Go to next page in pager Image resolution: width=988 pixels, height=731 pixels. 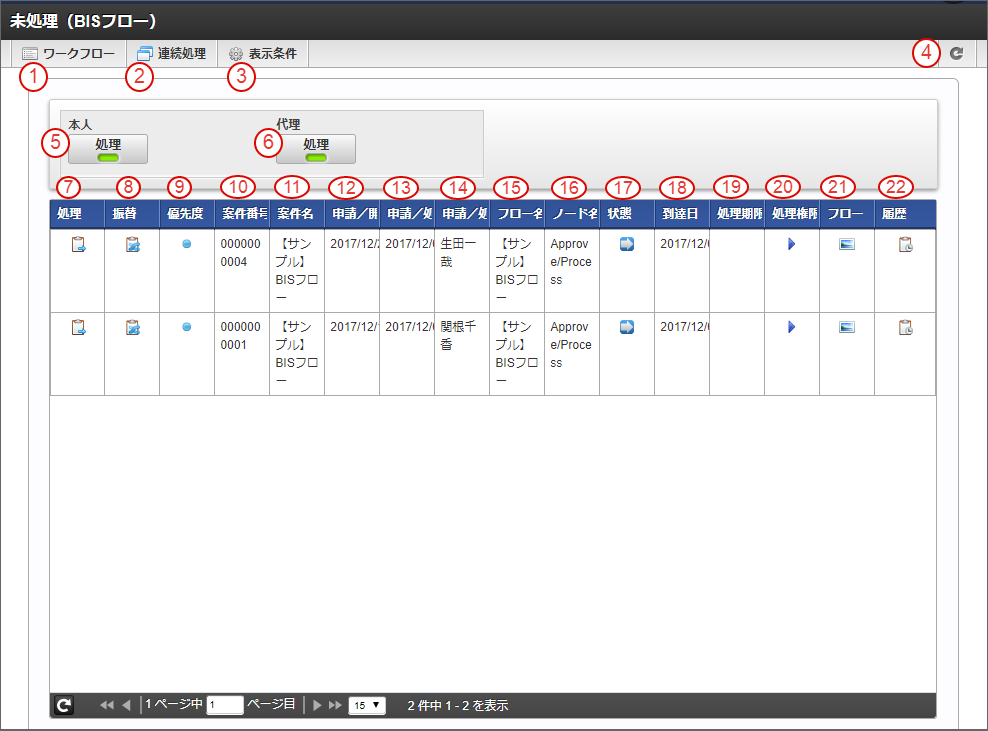317,705
